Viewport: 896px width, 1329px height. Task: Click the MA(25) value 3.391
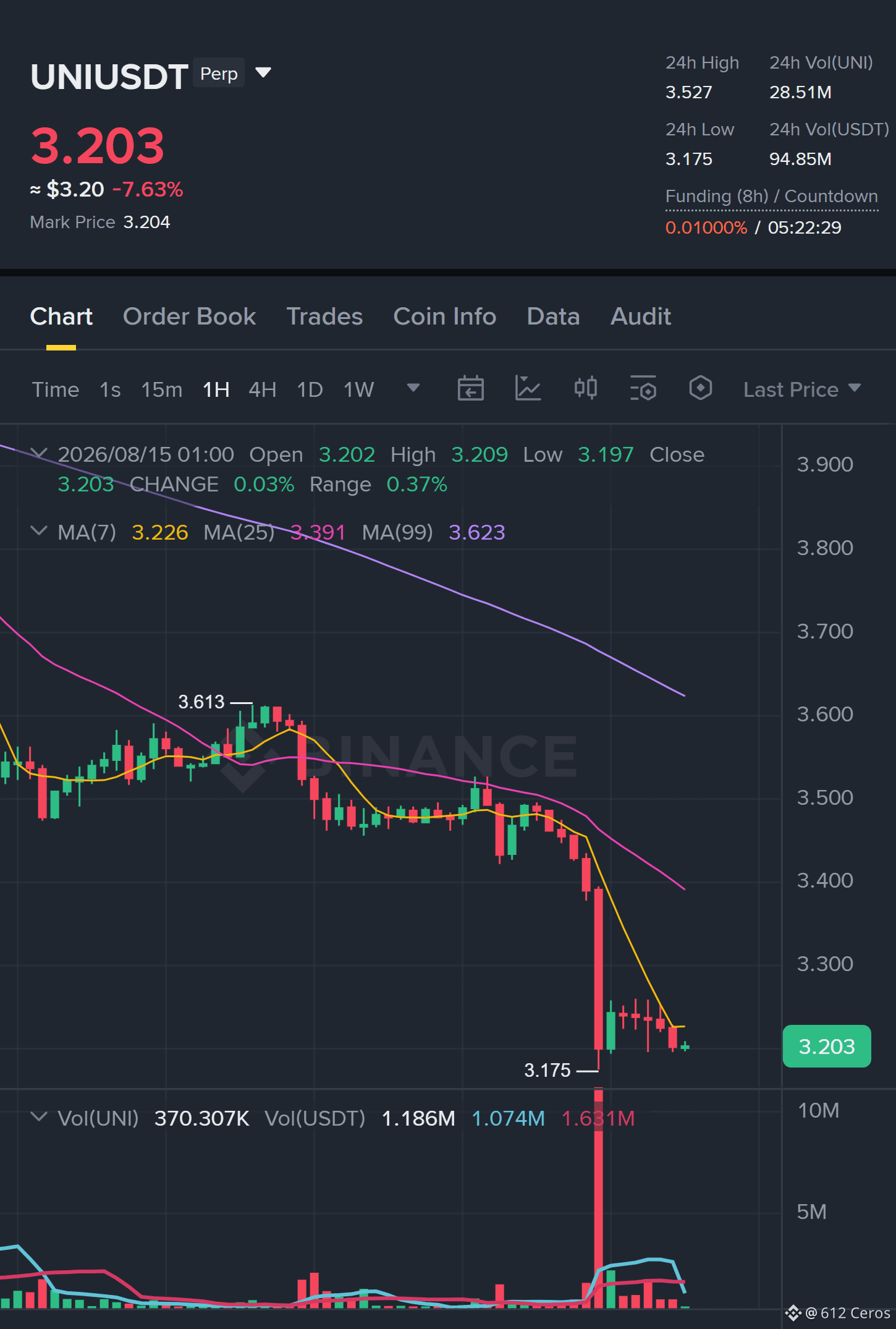[x=318, y=532]
